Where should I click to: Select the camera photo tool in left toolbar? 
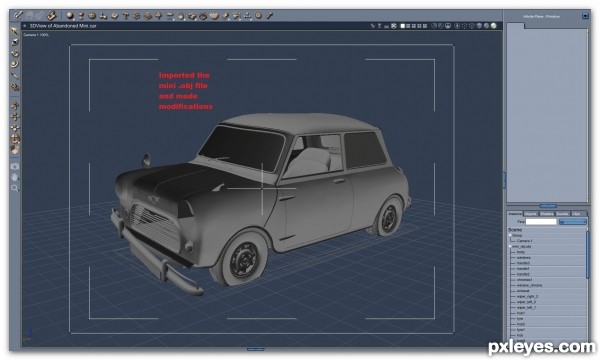(15, 166)
